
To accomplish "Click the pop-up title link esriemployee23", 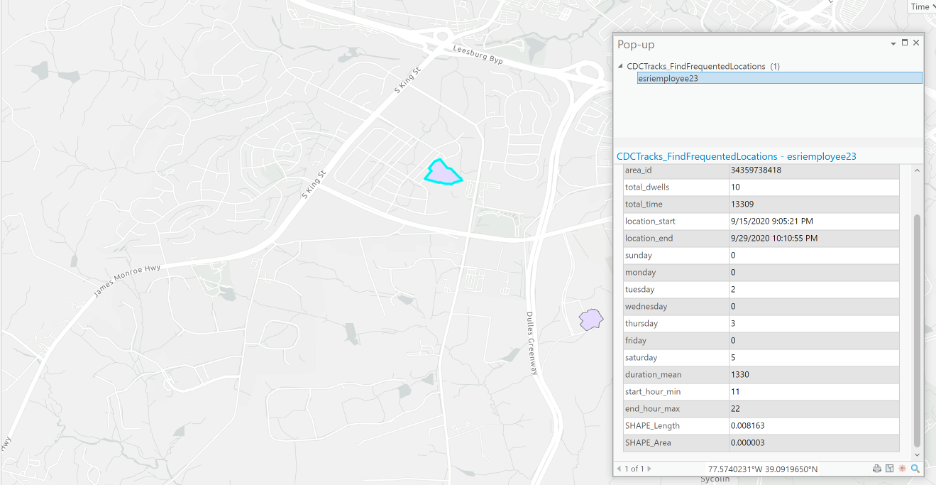I will 736,156.
